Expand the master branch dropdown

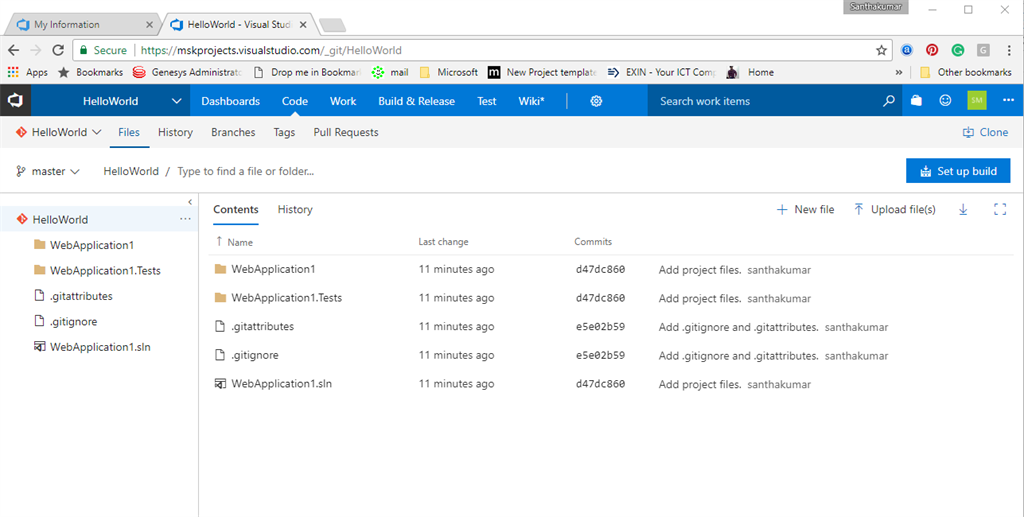coord(48,172)
